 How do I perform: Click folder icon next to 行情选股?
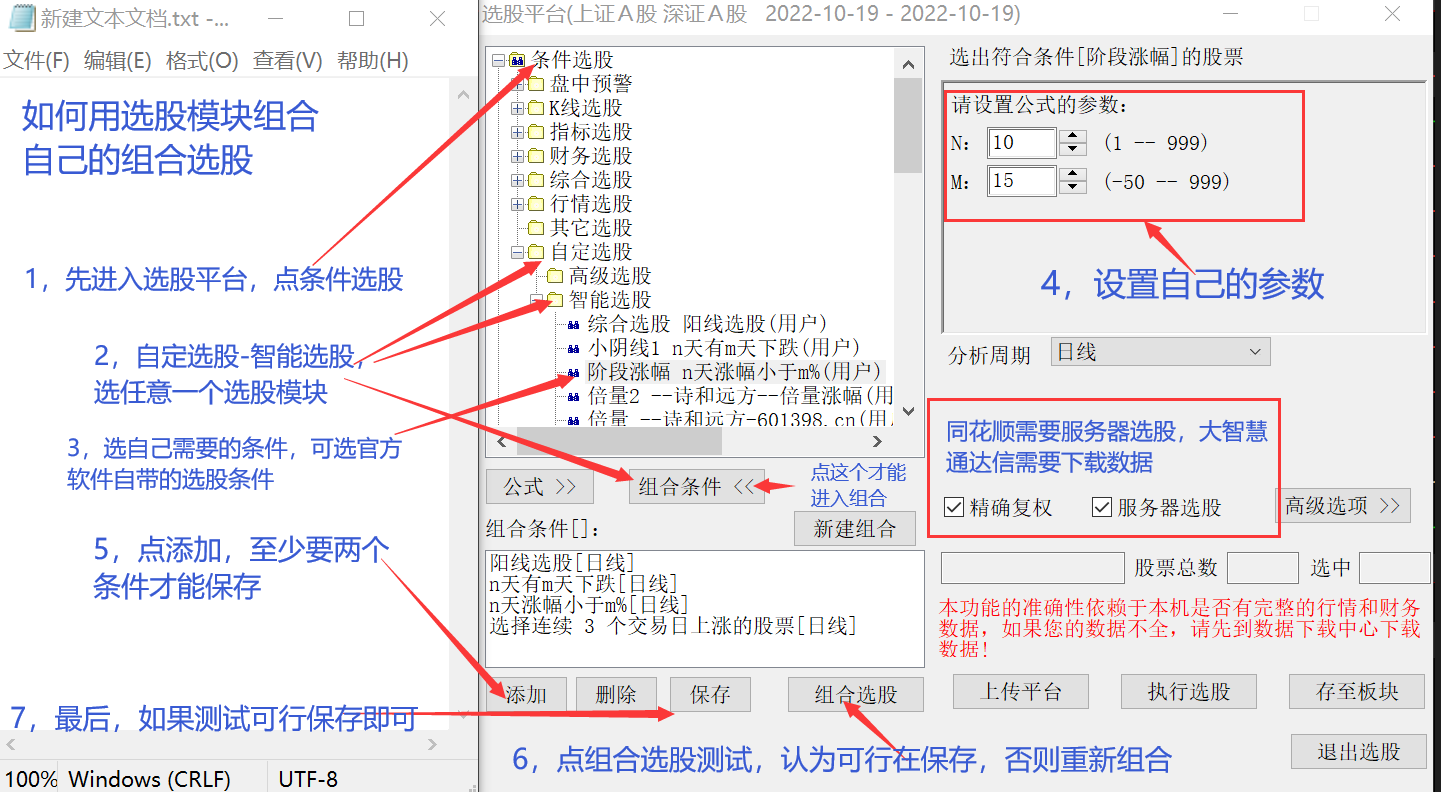[x=536, y=204]
